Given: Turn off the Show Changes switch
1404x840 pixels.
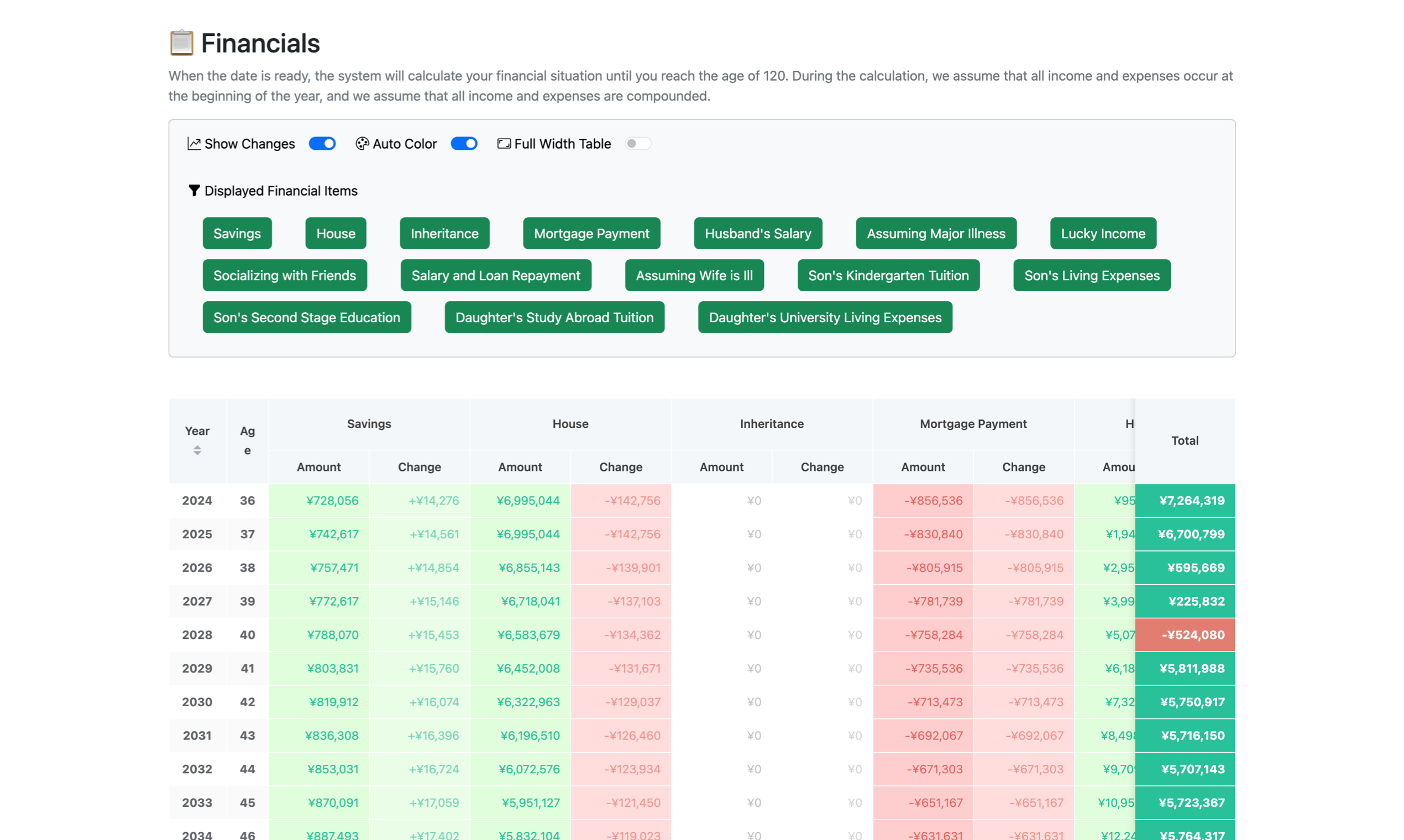Looking at the screenshot, I should coord(322,144).
